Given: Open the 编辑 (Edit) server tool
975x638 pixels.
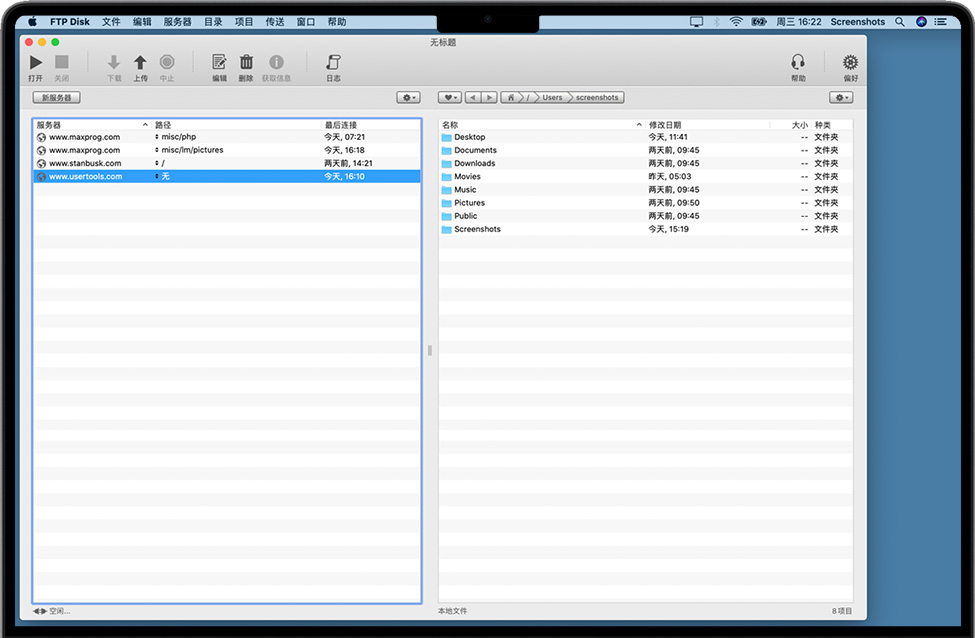Looking at the screenshot, I should (x=219, y=62).
